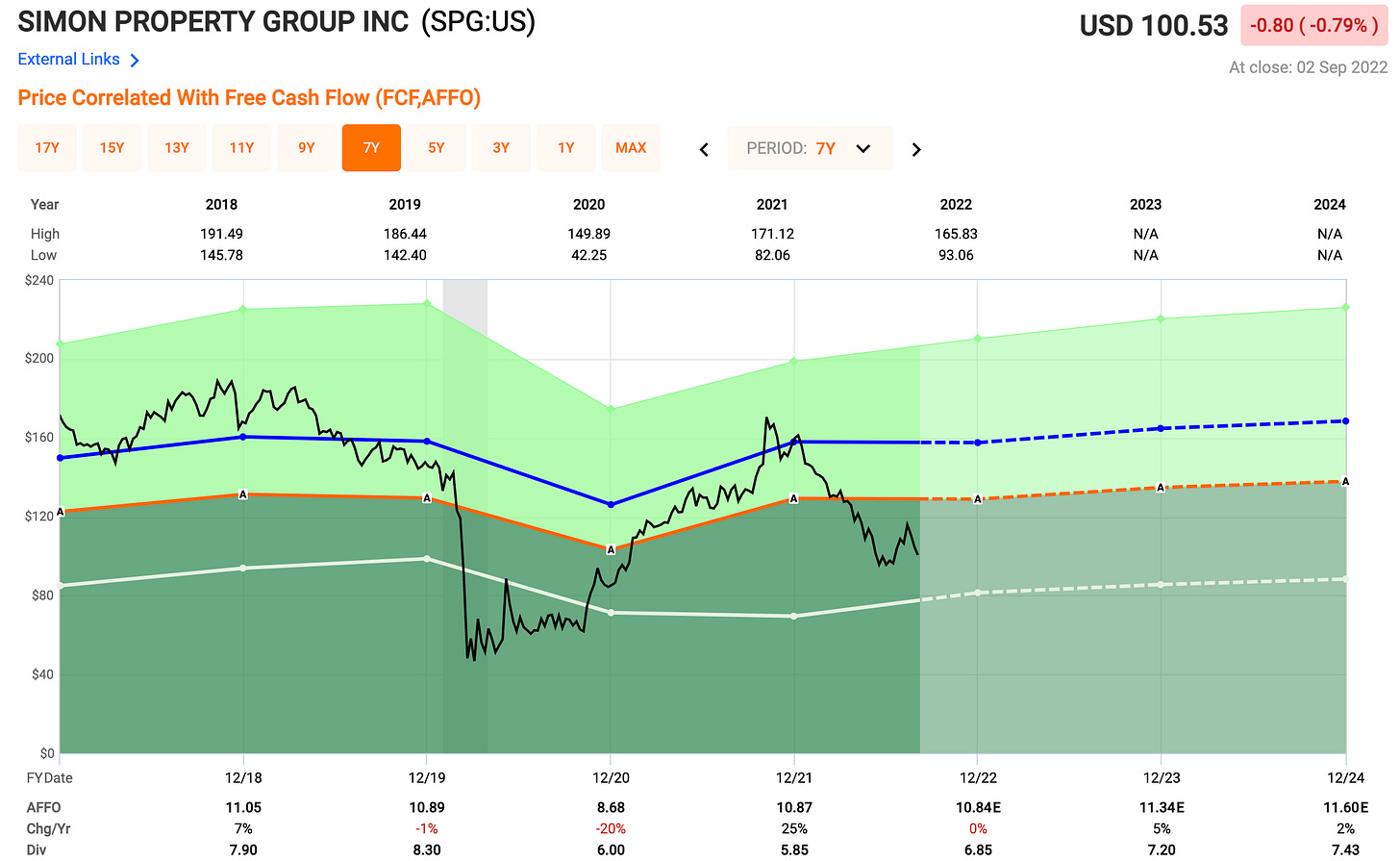Go to next period with right arrow

(916, 149)
